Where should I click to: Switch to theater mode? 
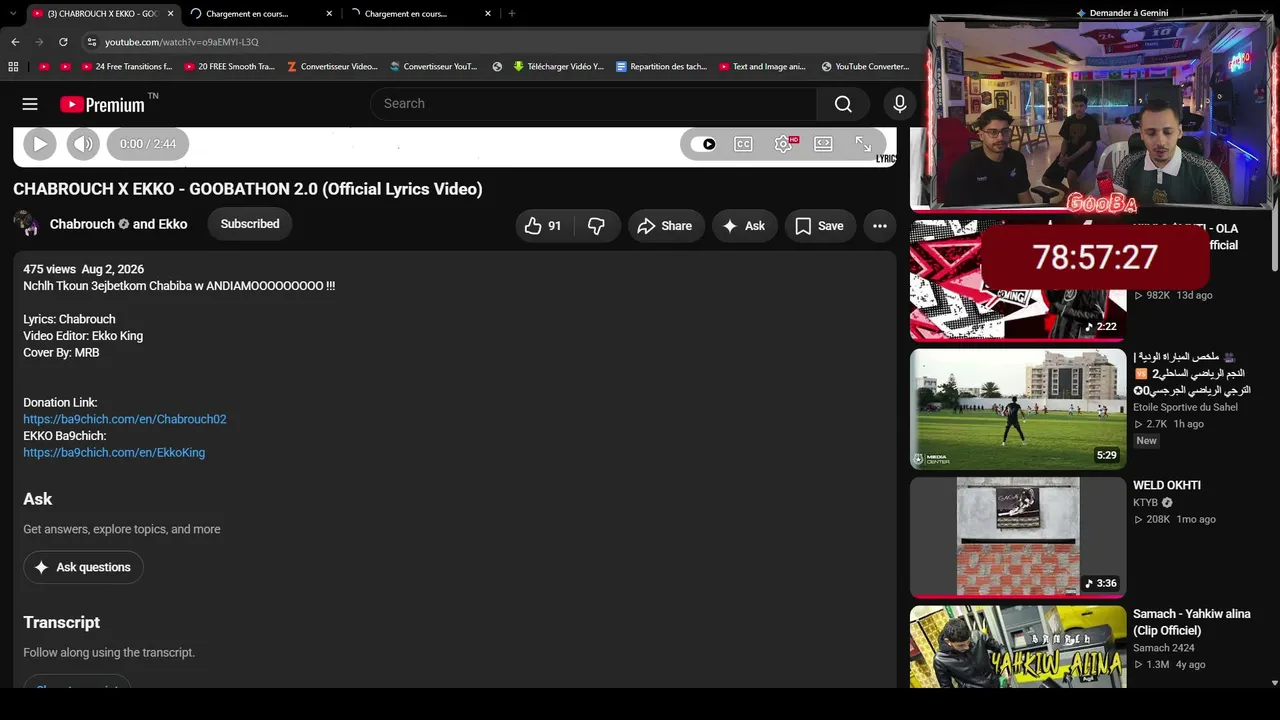(823, 144)
